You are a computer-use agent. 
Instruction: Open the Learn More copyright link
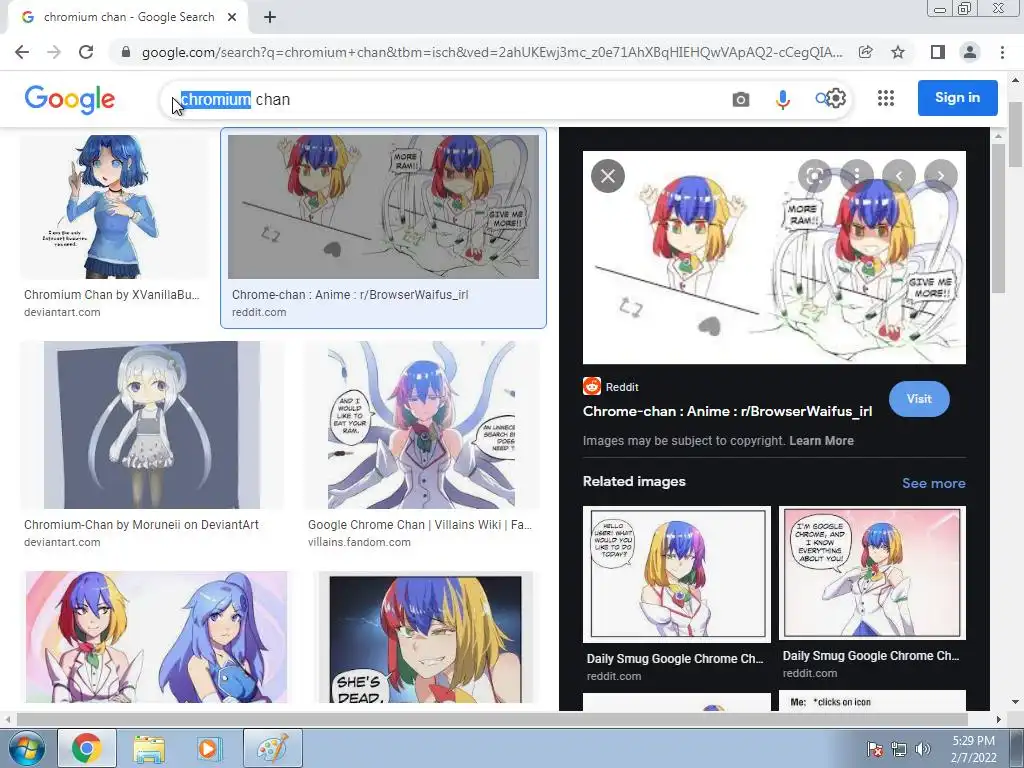coord(822,441)
